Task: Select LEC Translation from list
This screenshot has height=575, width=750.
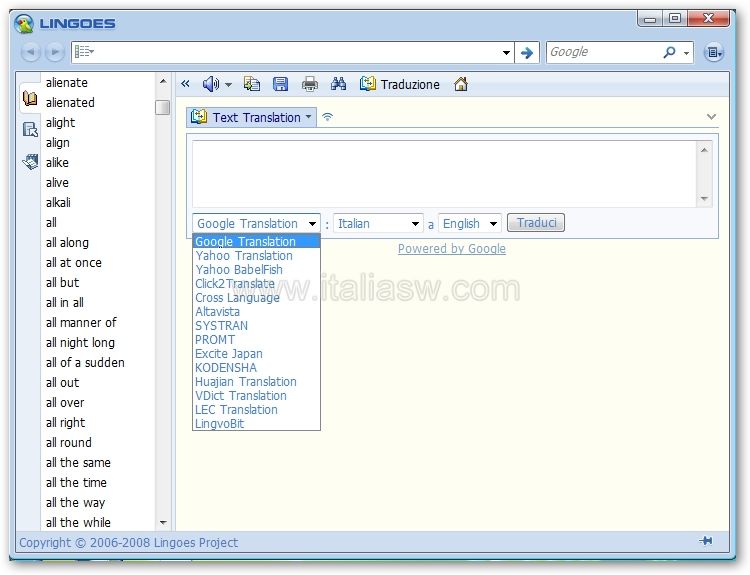Action: pyautogui.click(x=256, y=409)
